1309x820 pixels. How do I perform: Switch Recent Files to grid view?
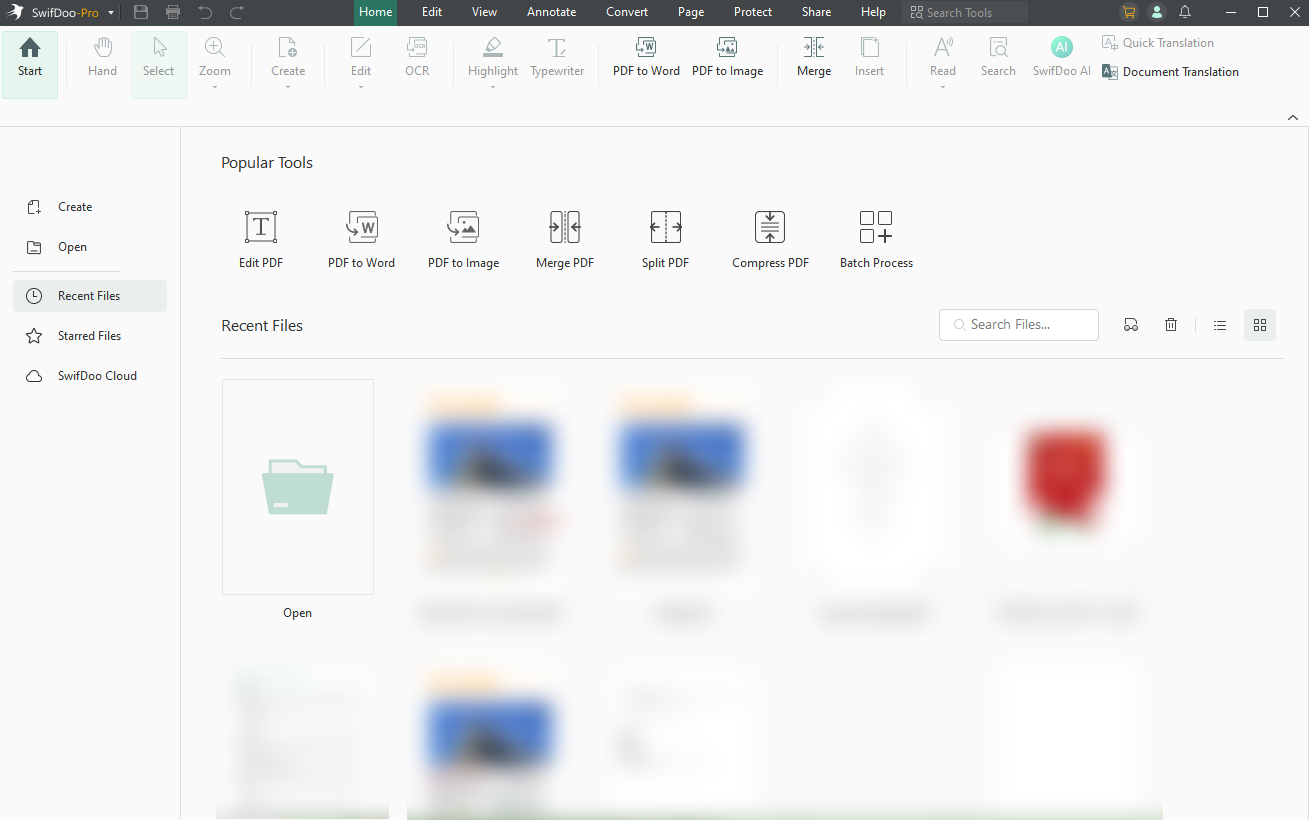pyautogui.click(x=1259, y=324)
